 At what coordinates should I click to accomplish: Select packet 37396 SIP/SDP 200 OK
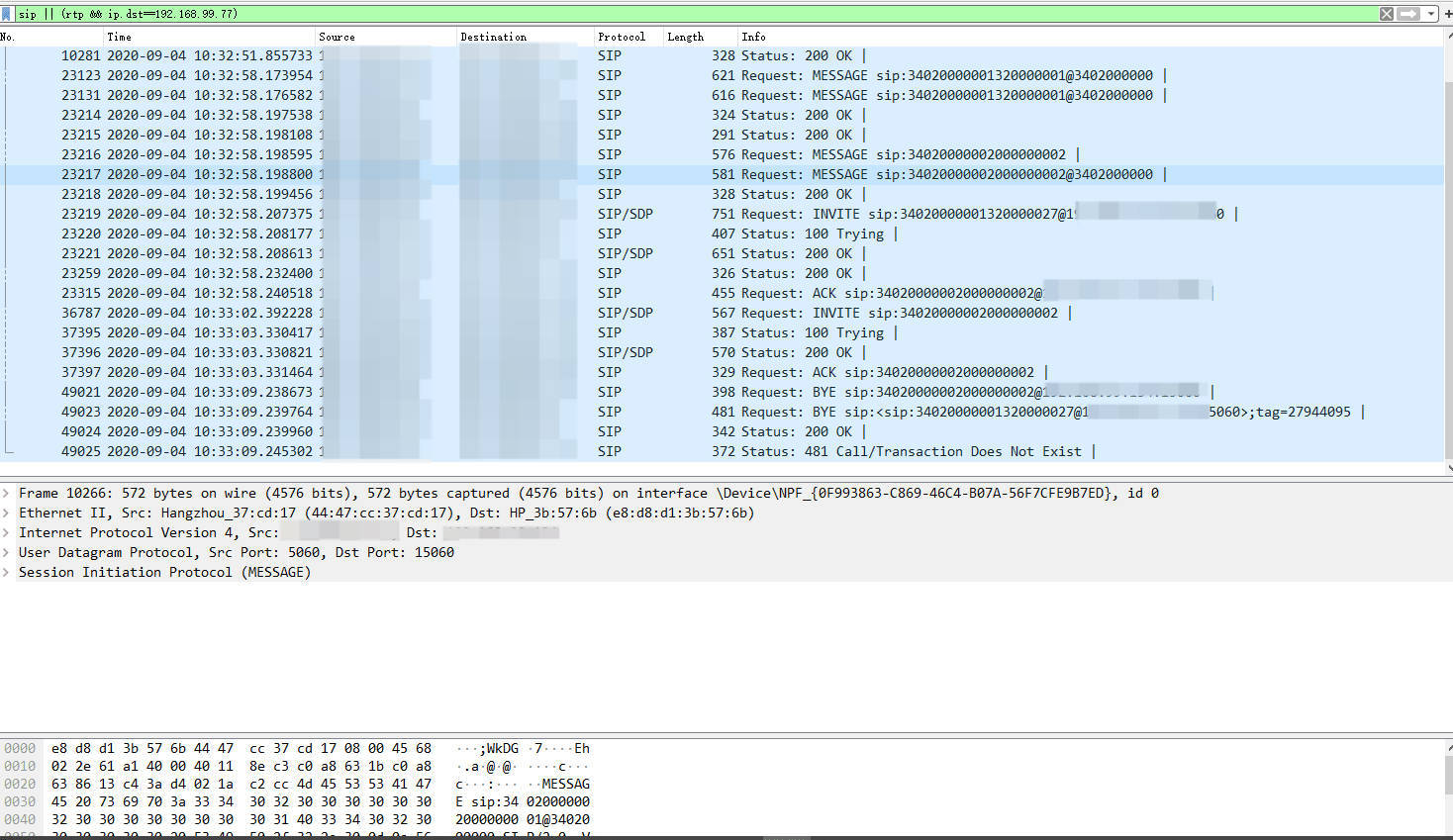tap(722, 352)
